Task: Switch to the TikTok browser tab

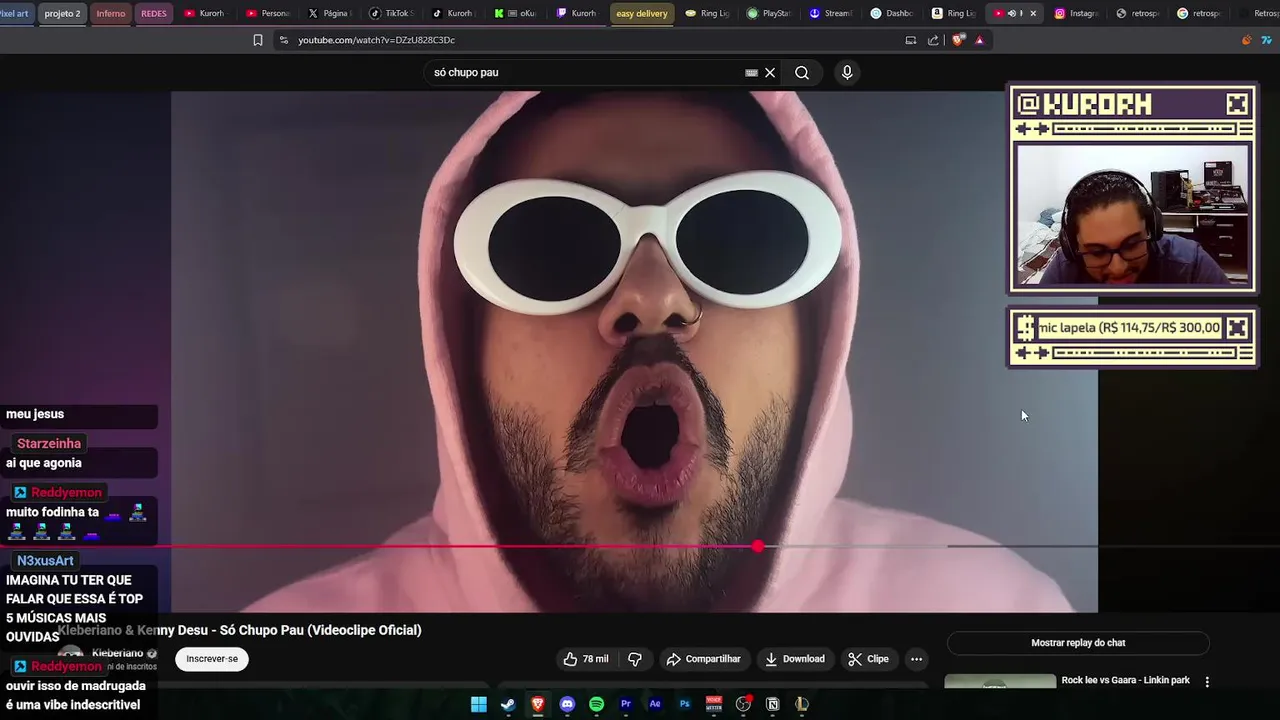Action: (x=392, y=14)
